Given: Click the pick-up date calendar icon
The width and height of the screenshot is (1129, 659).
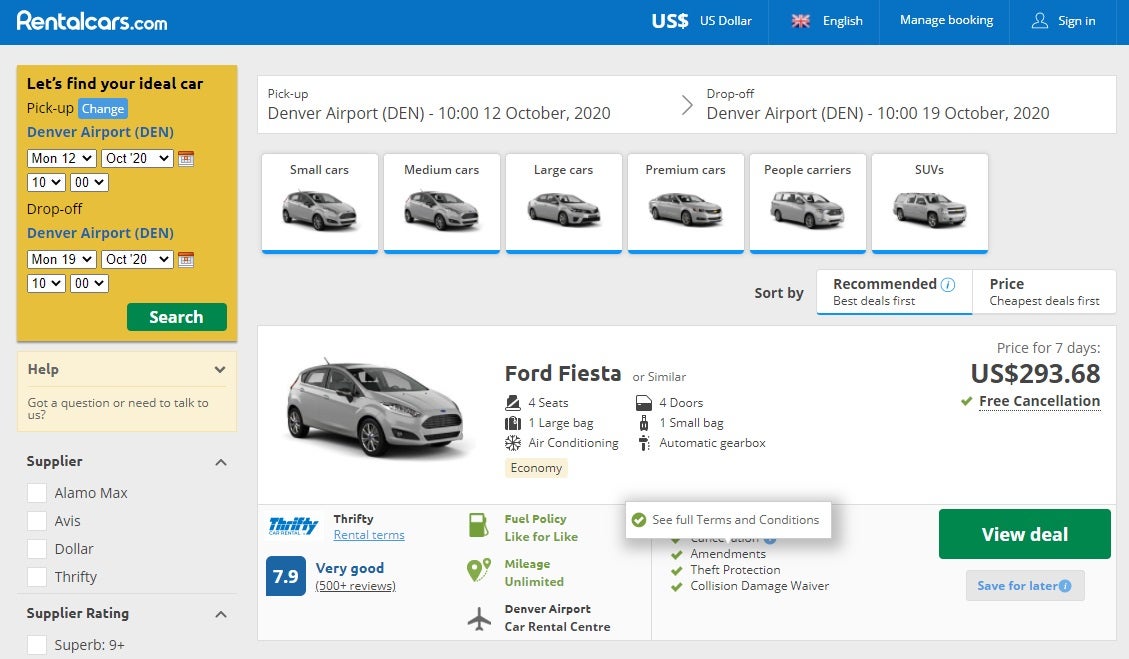Looking at the screenshot, I should point(186,158).
